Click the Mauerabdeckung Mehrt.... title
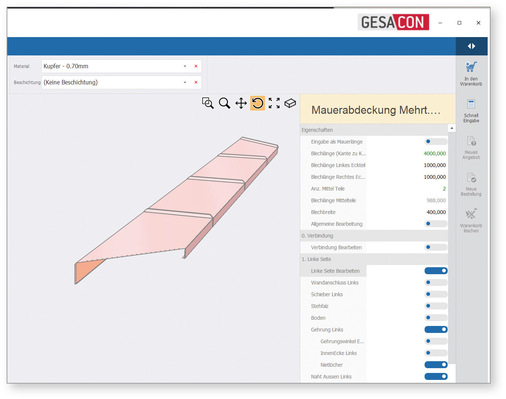 pos(376,110)
